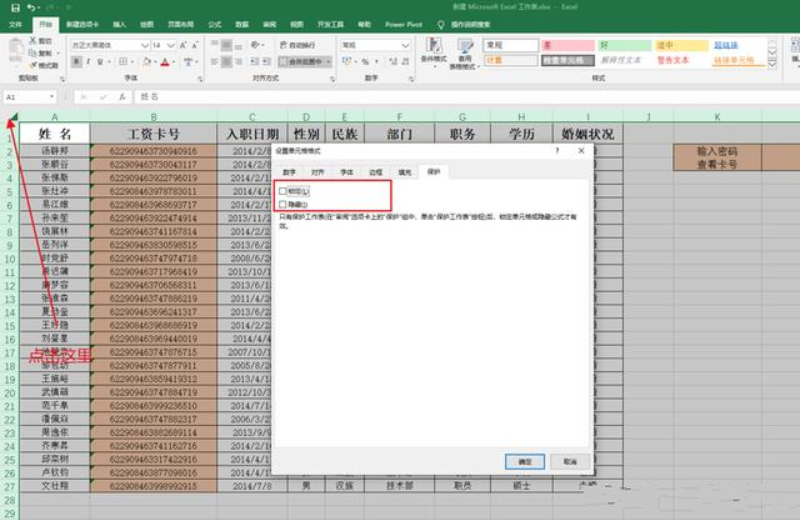The height and width of the screenshot is (520, 801).
Task: Align cell text to the bottom
Action: click(239, 45)
